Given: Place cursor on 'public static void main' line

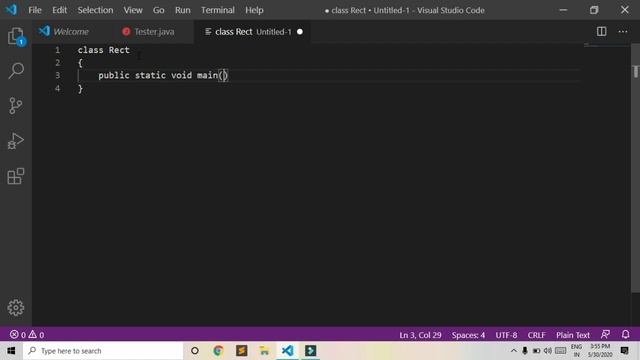Looking at the screenshot, I should point(163,75).
